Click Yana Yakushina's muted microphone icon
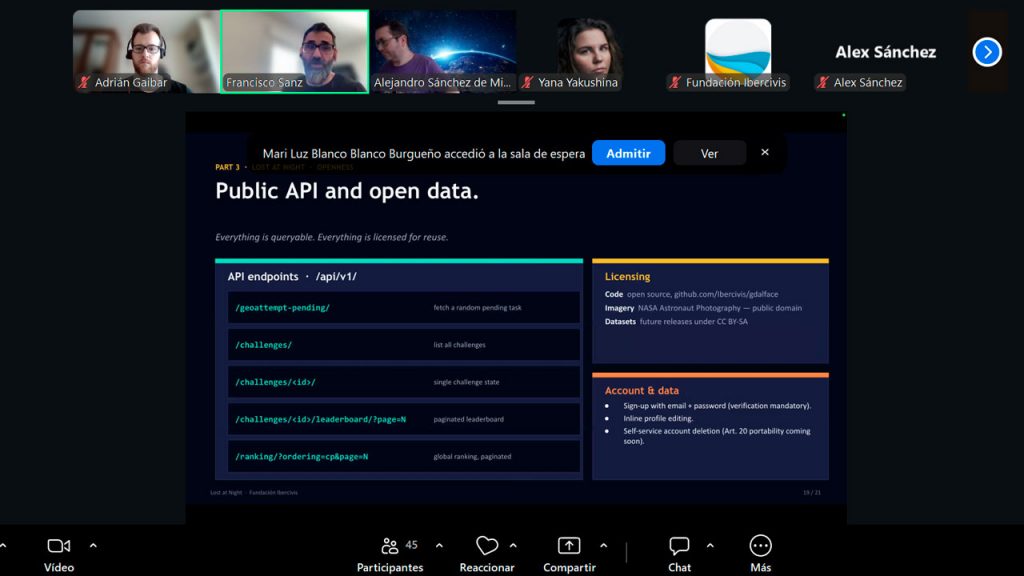Image resolution: width=1024 pixels, height=576 pixels. (x=528, y=82)
